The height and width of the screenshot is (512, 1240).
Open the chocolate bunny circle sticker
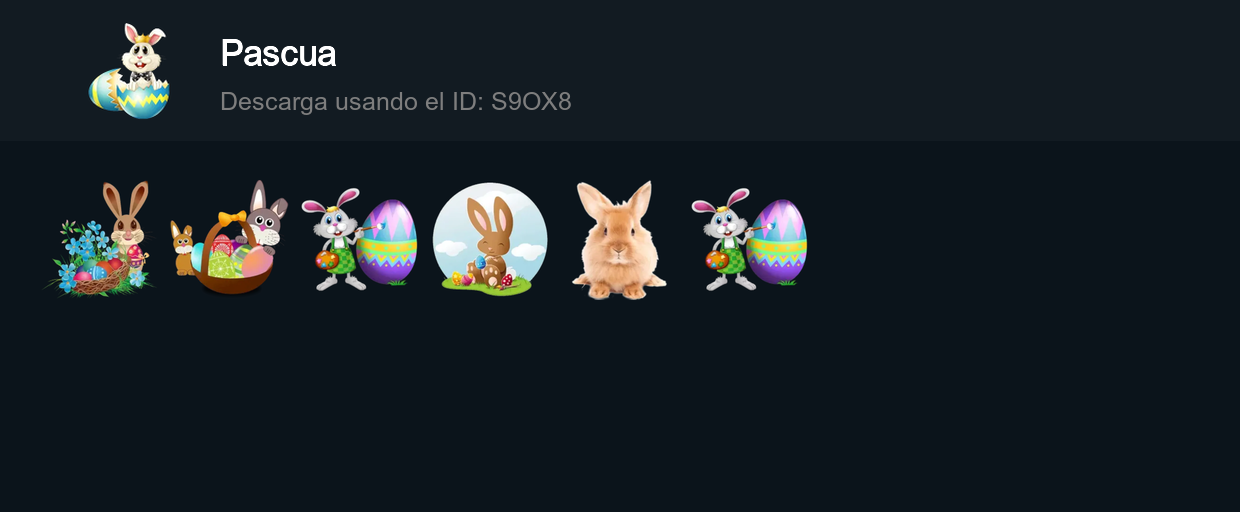click(x=490, y=240)
